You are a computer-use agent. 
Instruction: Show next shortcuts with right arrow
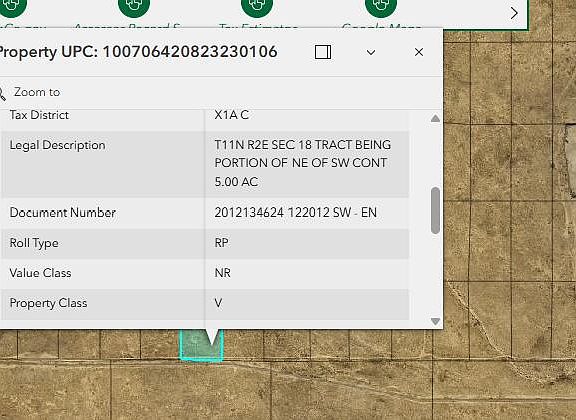point(514,13)
